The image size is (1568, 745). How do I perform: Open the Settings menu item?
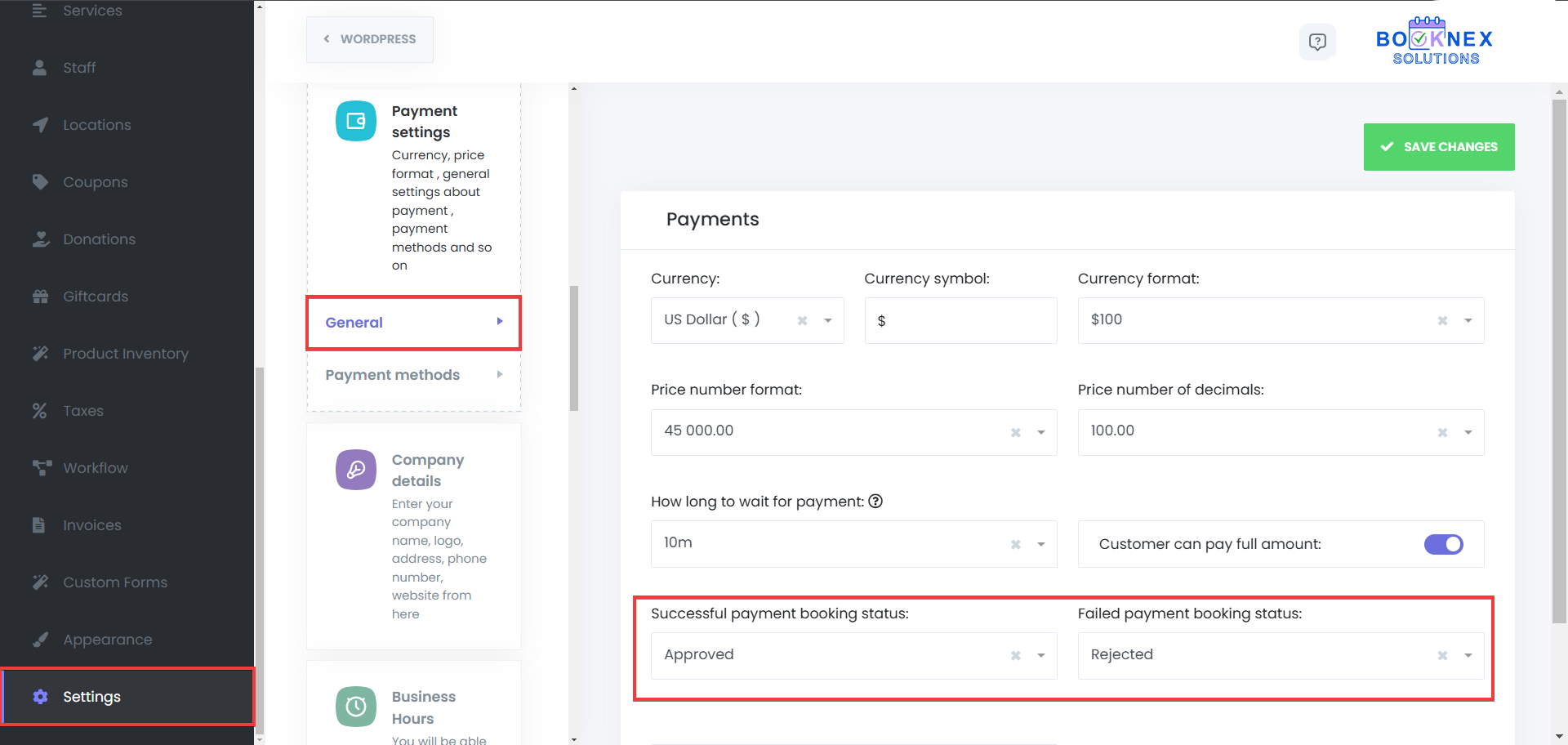(x=91, y=696)
